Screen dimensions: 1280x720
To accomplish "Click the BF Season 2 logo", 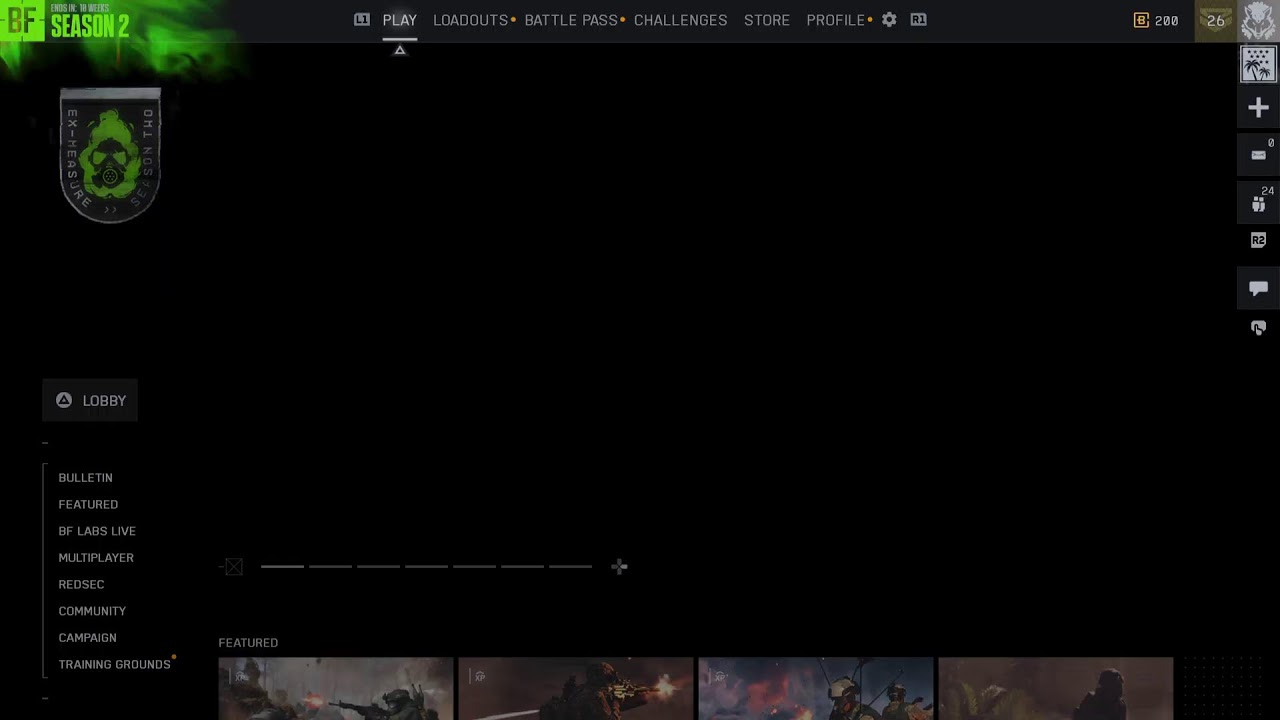I will (66, 20).
